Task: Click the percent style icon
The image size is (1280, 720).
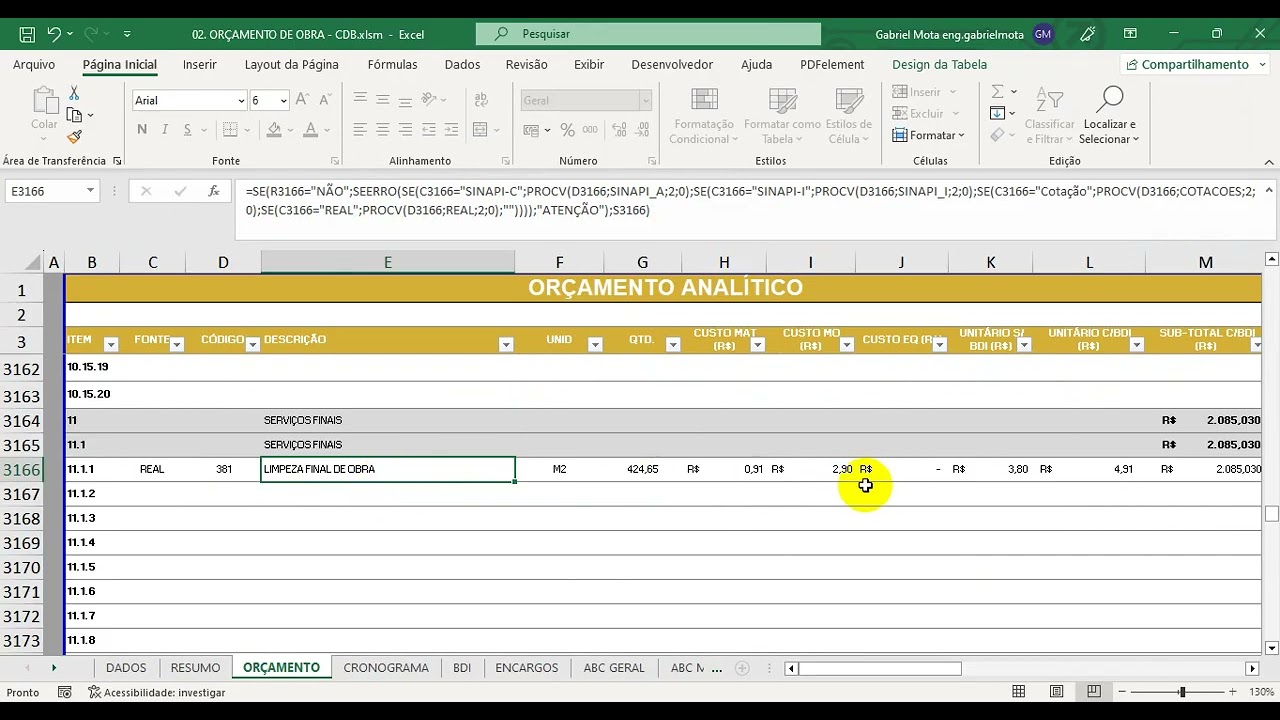Action: click(567, 130)
